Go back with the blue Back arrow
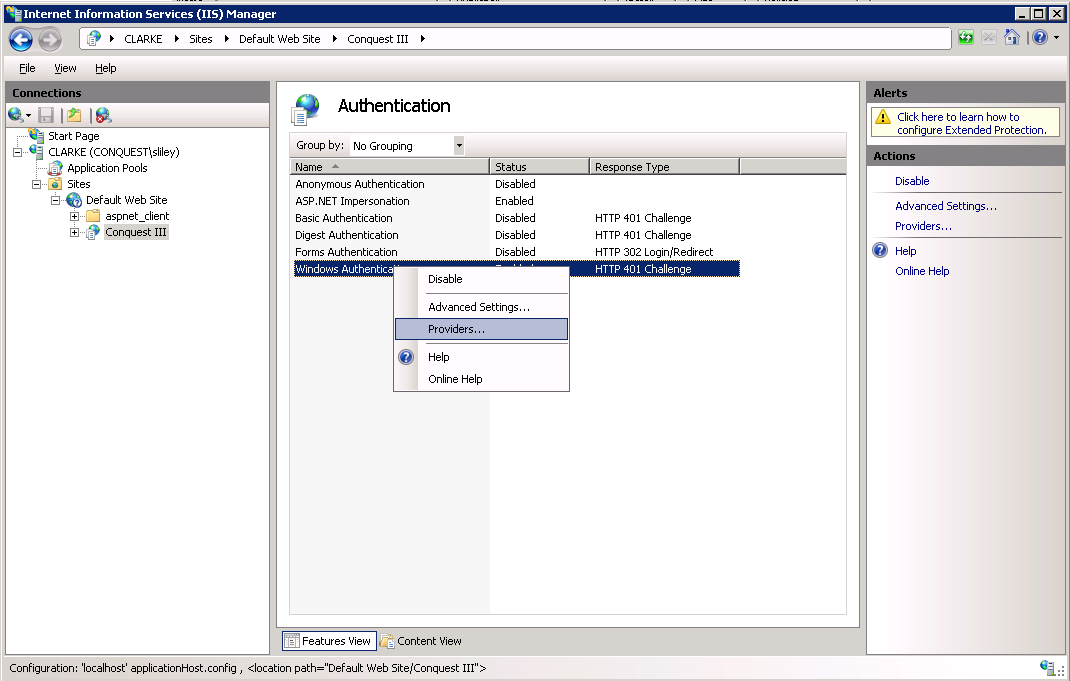Image resolution: width=1070 pixels, height=681 pixels. (x=21, y=40)
